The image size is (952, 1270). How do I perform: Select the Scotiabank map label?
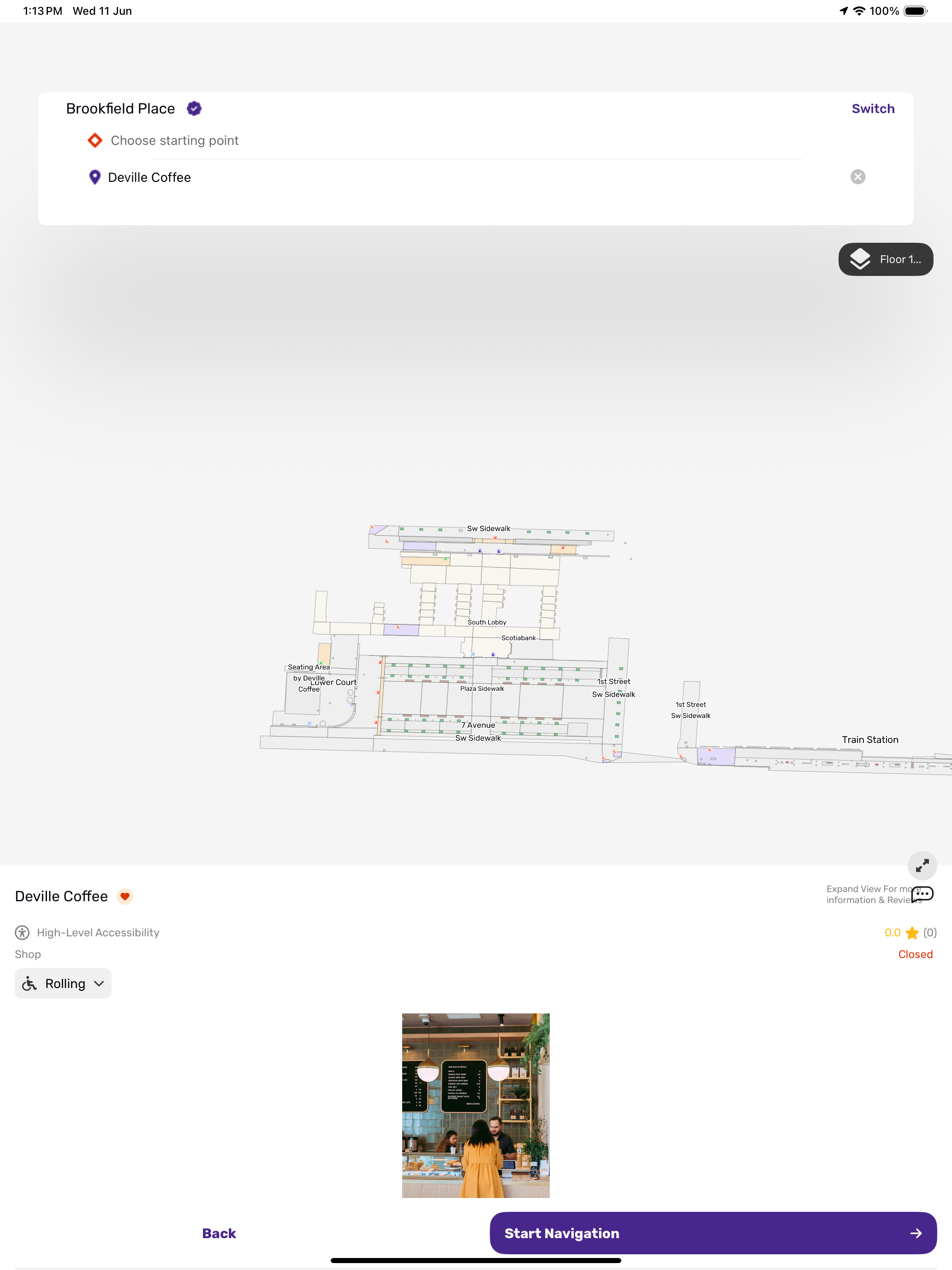(x=518, y=638)
